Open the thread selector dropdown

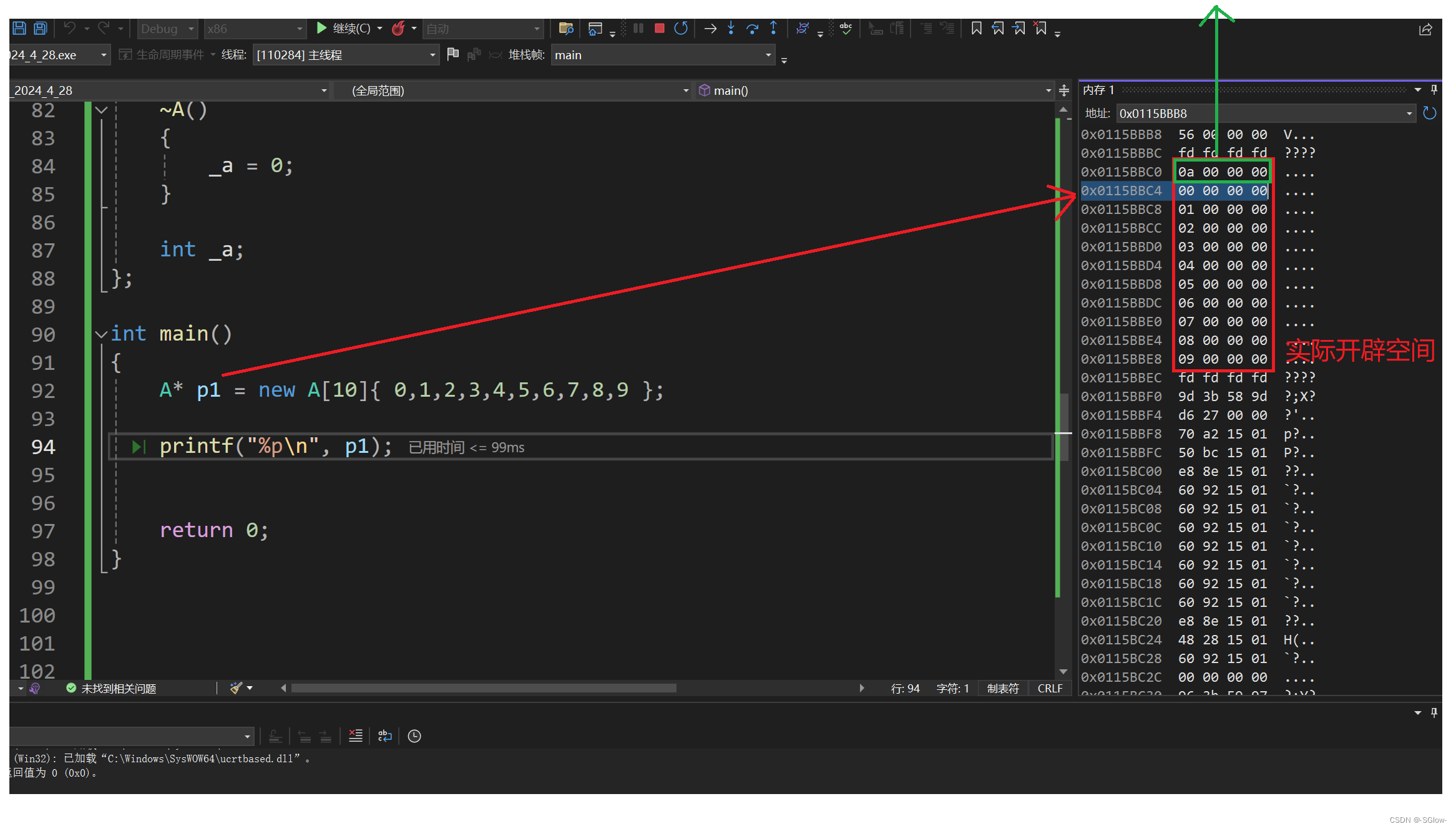coord(432,56)
